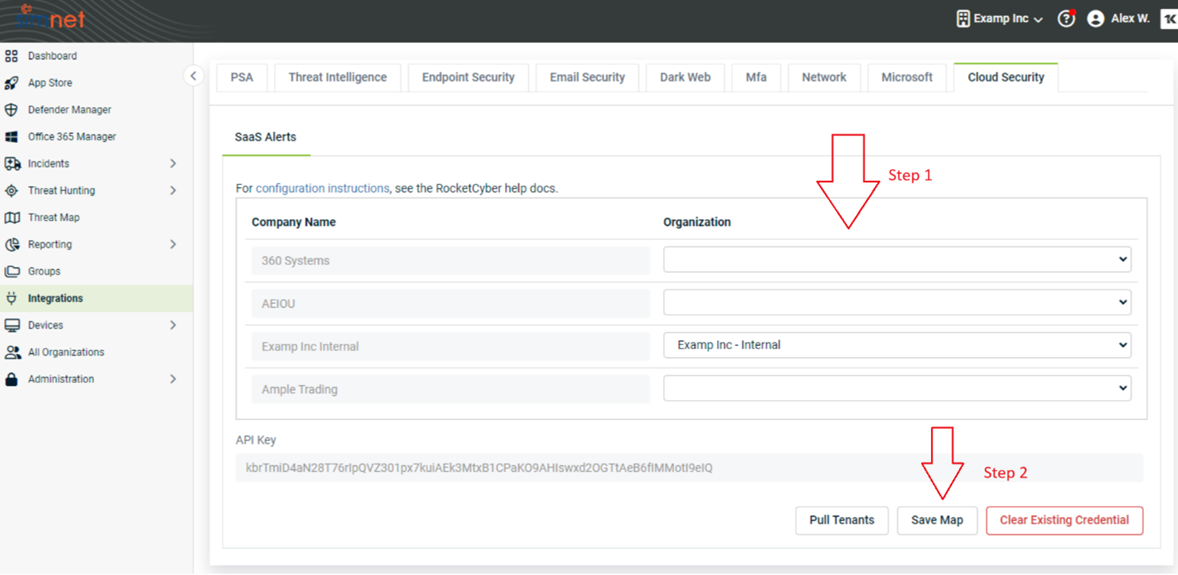
Task: Switch to the Network tab
Action: coord(824,77)
